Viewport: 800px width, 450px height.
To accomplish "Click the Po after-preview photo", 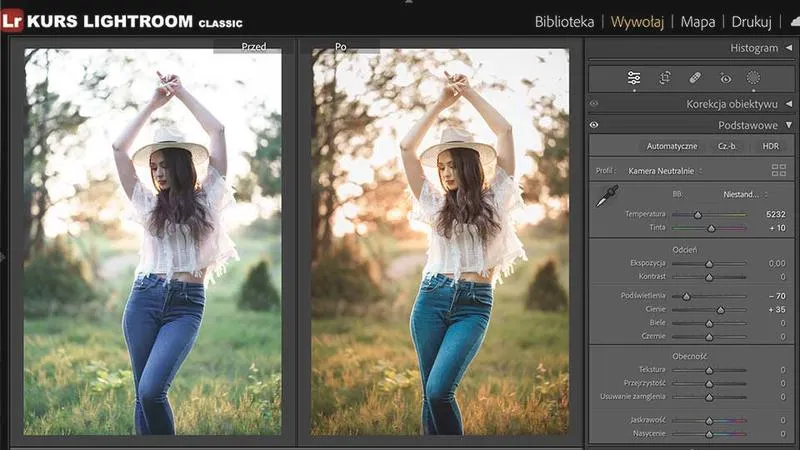I will [x=440, y=242].
